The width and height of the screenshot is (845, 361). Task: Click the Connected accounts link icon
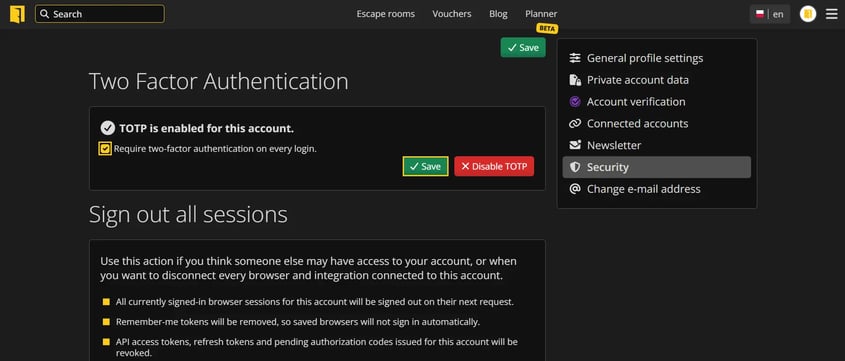pyautogui.click(x=575, y=123)
